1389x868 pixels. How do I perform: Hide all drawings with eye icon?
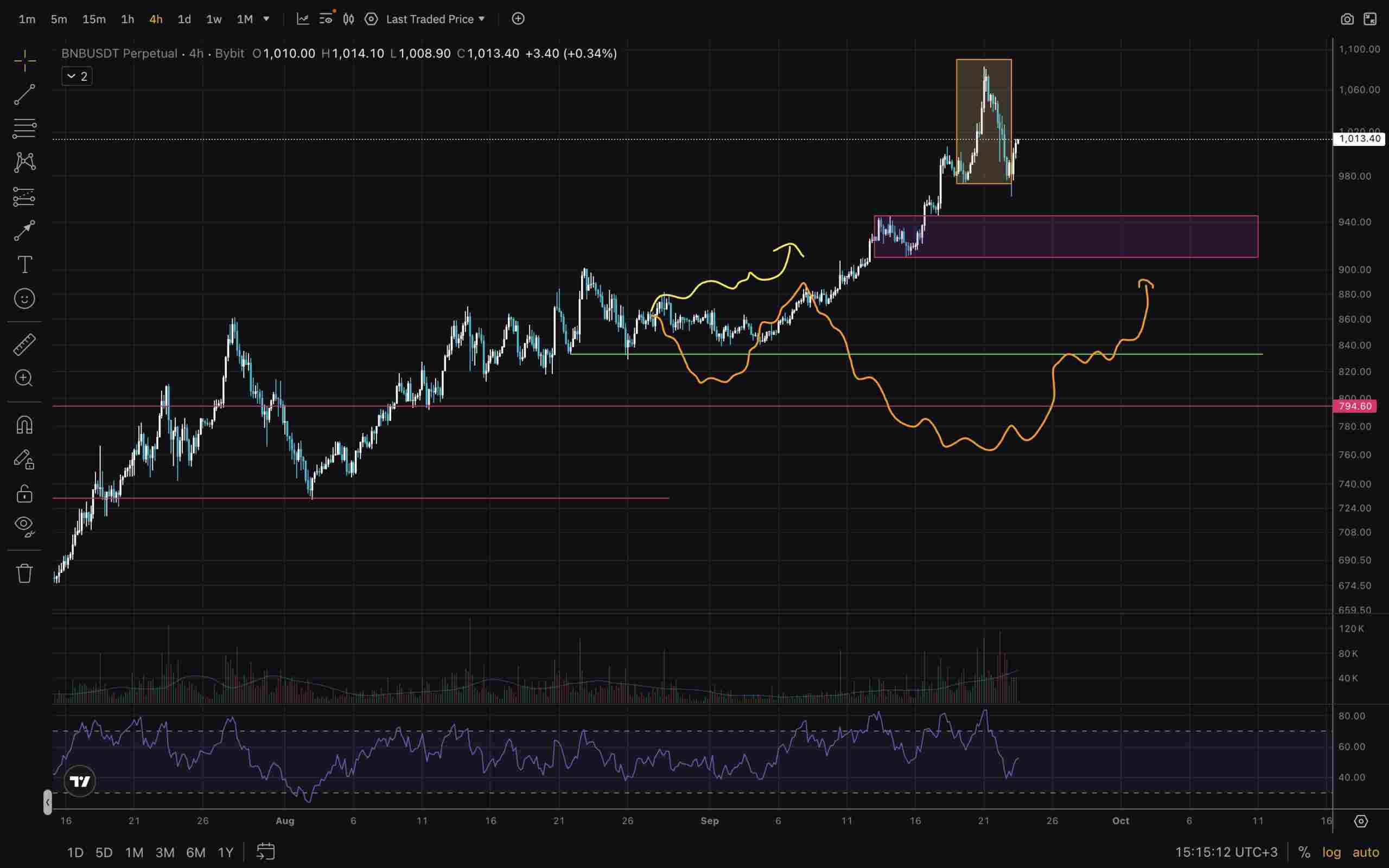click(x=24, y=526)
